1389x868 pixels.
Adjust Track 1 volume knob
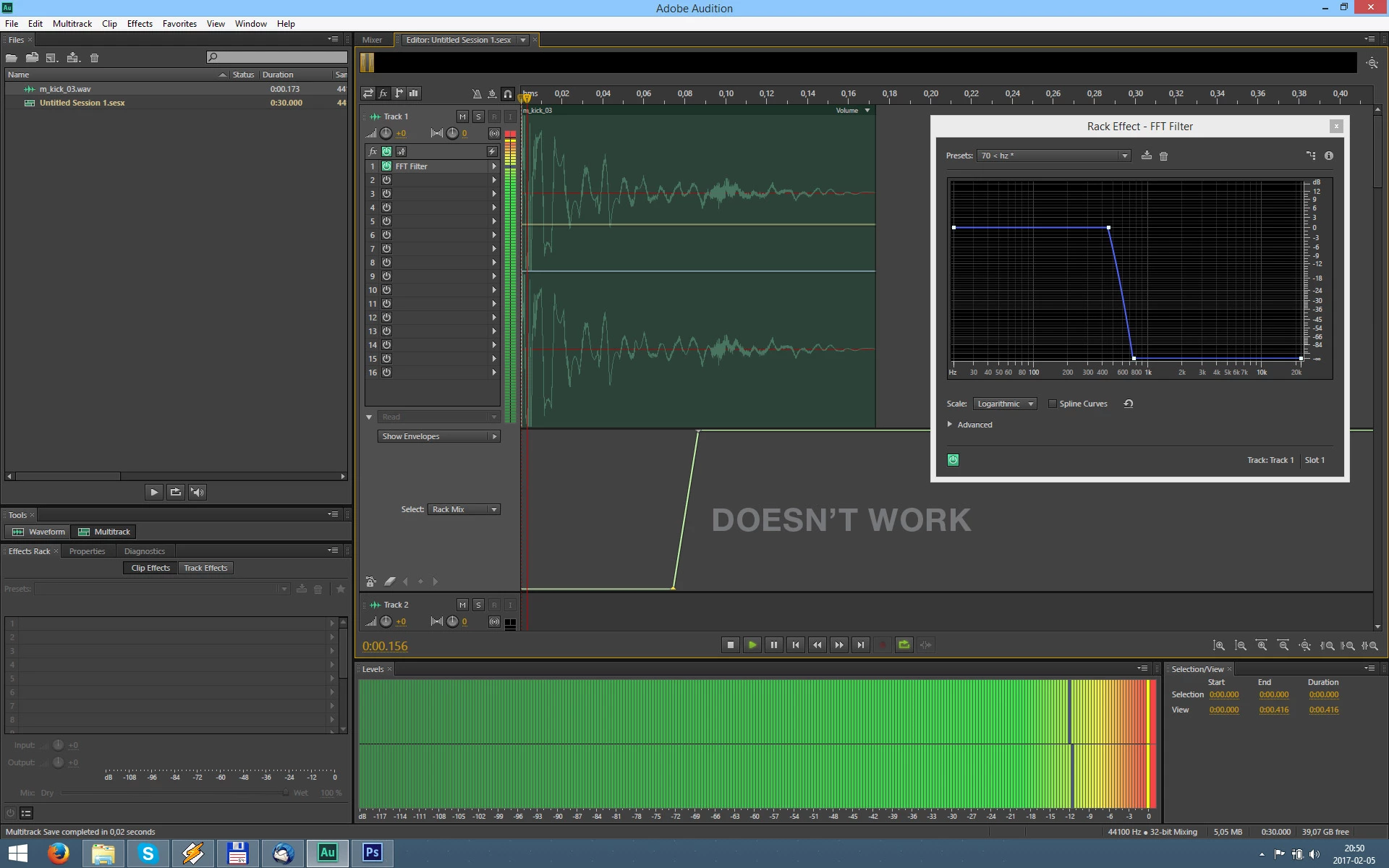coord(386,133)
